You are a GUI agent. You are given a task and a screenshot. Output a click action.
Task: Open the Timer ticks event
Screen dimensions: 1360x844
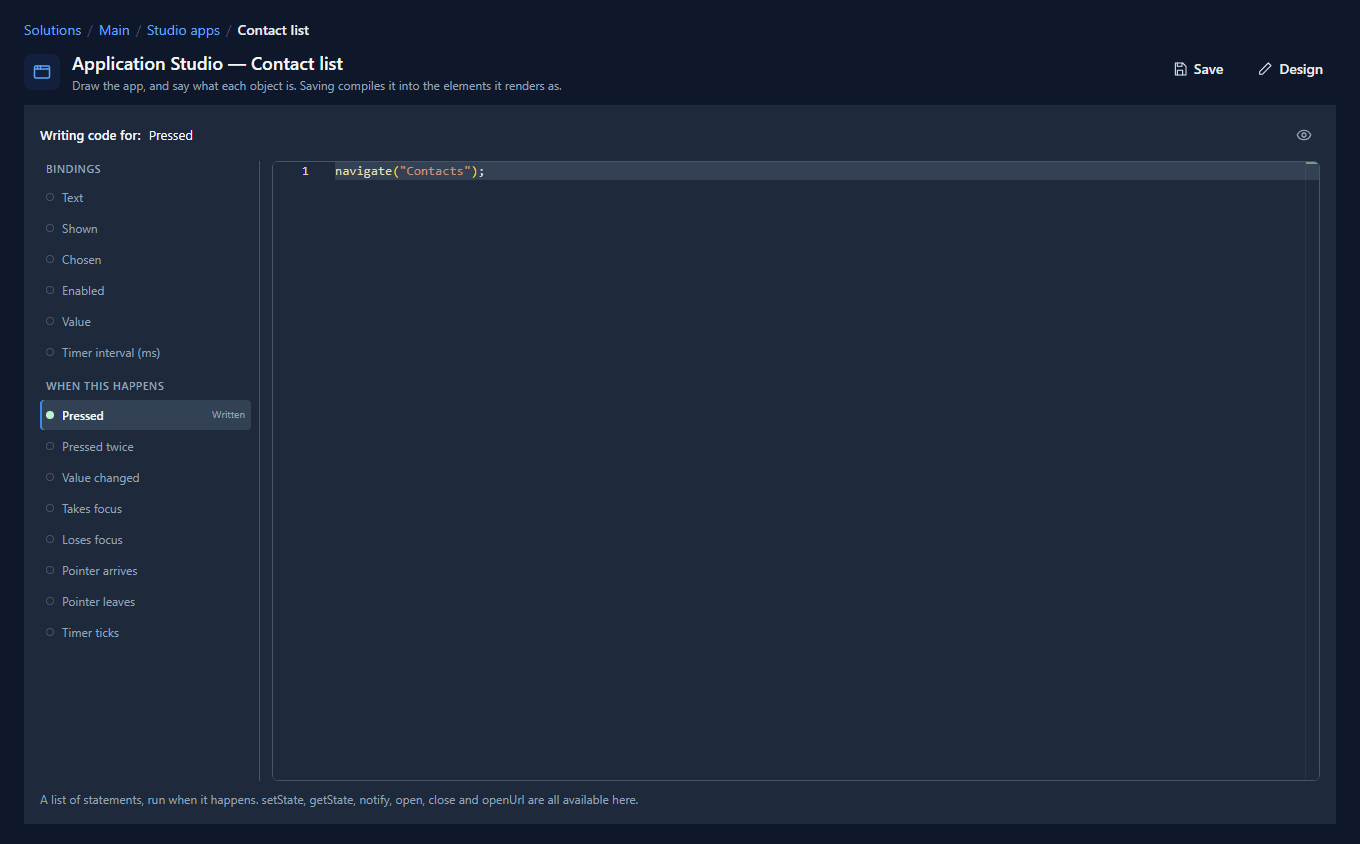145,633
